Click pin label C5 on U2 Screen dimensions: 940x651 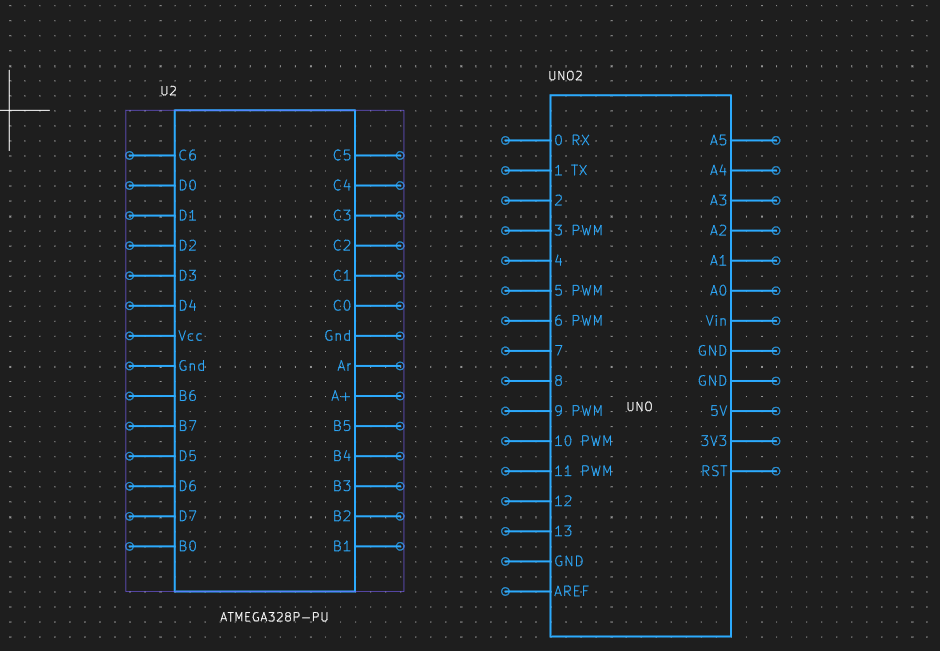pos(342,156)
